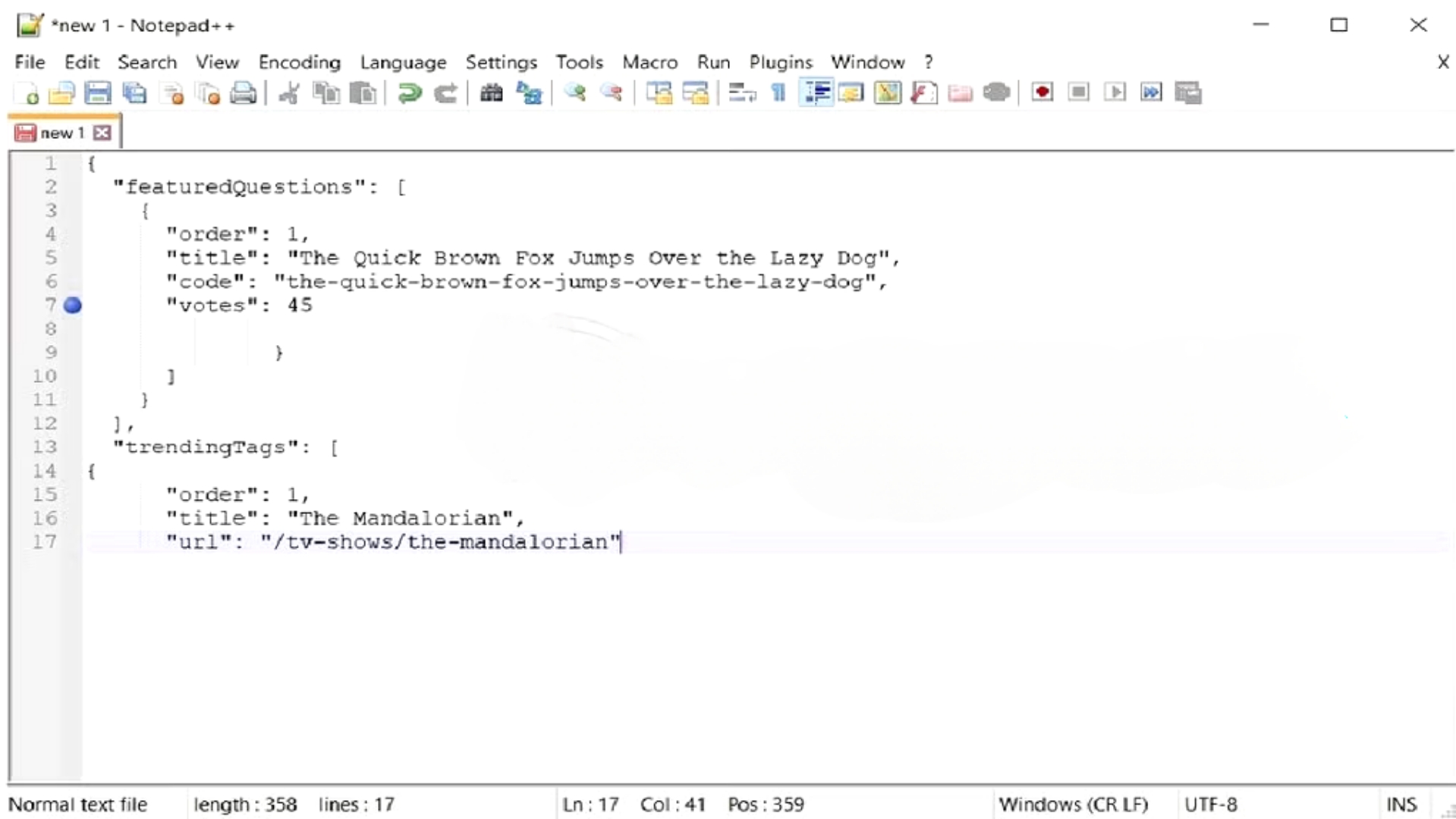Toggle Word Wrap on the toolbar
Image resolution: width=1456 pixels, height=819 pixels.
coord(741,93)
